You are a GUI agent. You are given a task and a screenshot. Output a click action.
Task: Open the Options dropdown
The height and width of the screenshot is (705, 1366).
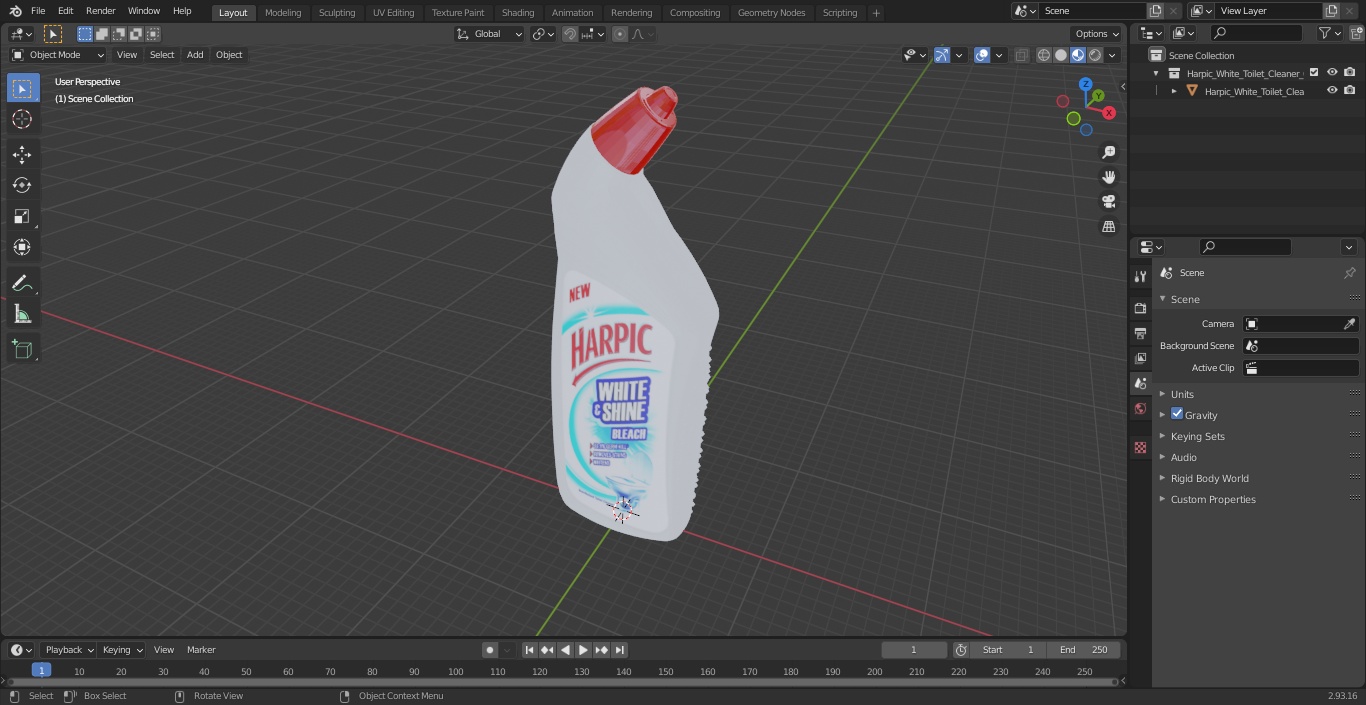point(1097,34)
